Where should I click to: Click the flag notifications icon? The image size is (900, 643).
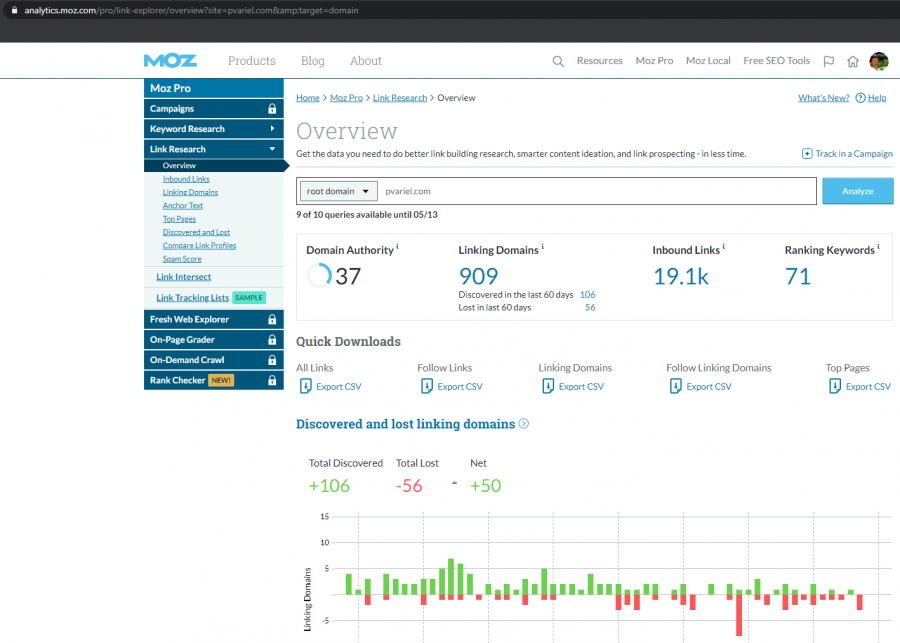point(828,61)
